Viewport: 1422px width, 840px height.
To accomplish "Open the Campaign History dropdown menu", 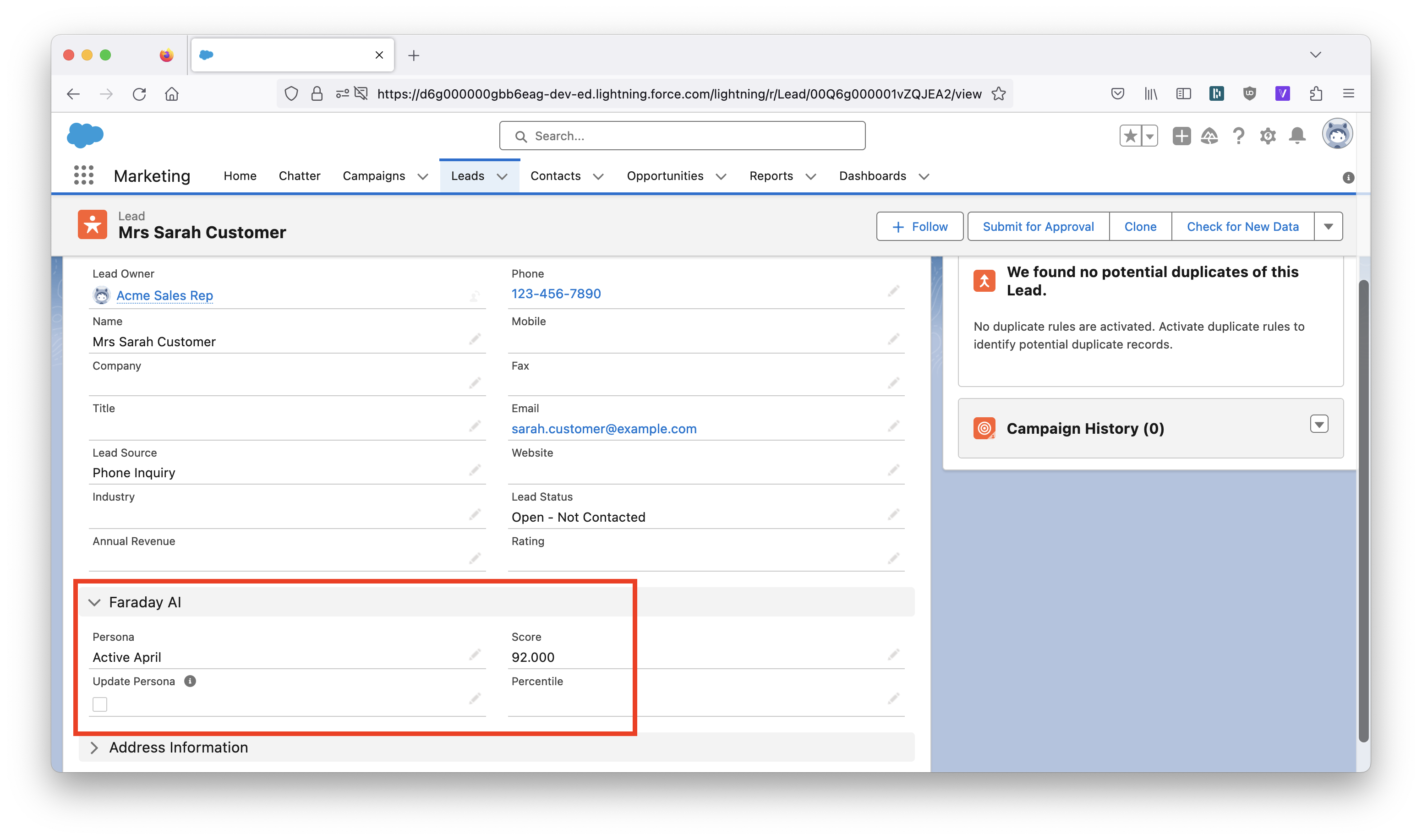I will pos(1319,424).
